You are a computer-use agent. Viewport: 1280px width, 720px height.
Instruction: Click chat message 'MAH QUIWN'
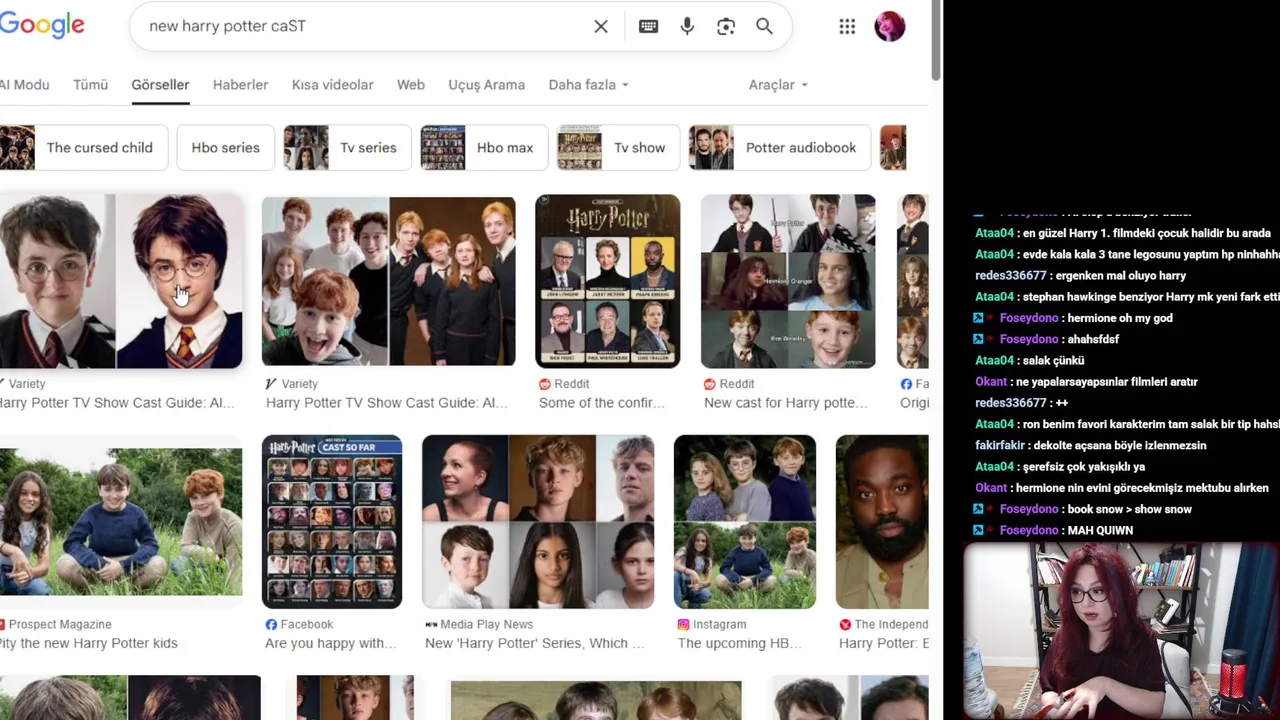(x=1100, y=530)
